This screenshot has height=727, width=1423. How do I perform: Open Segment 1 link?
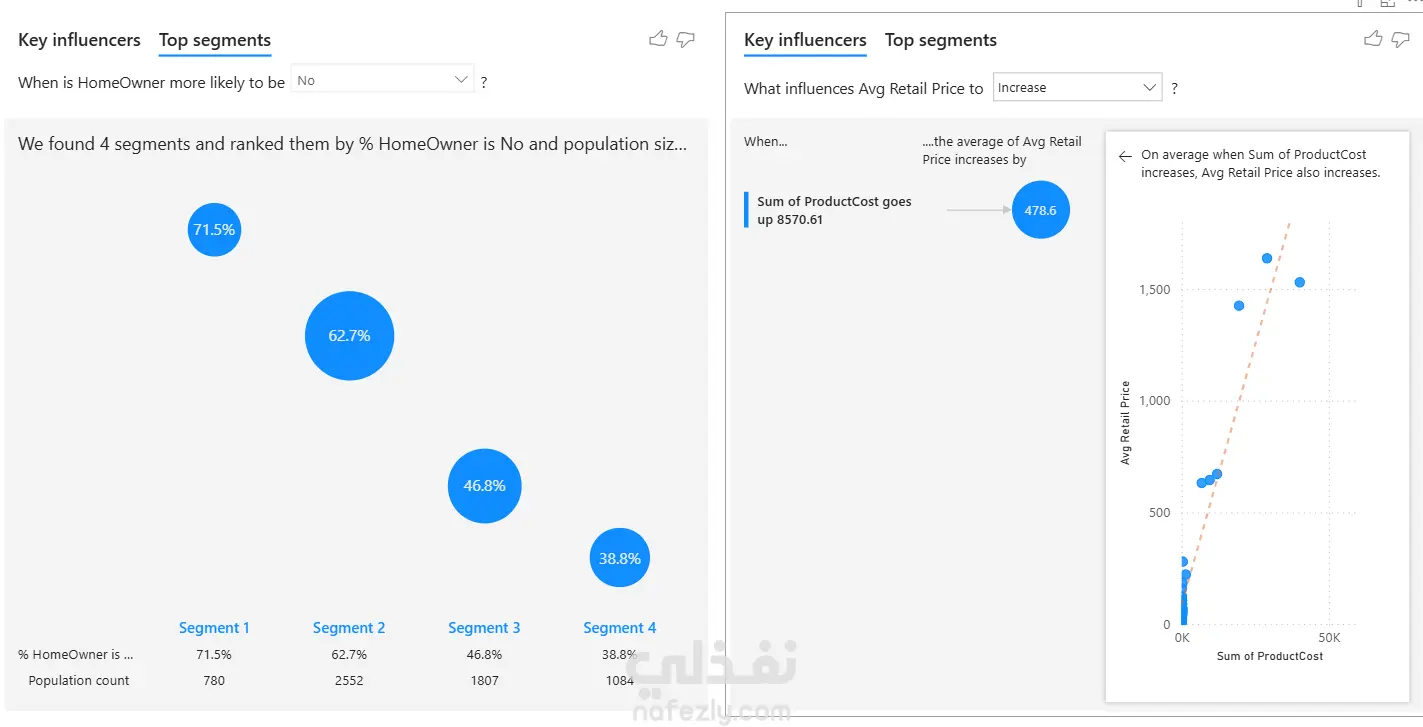(214, 628)
